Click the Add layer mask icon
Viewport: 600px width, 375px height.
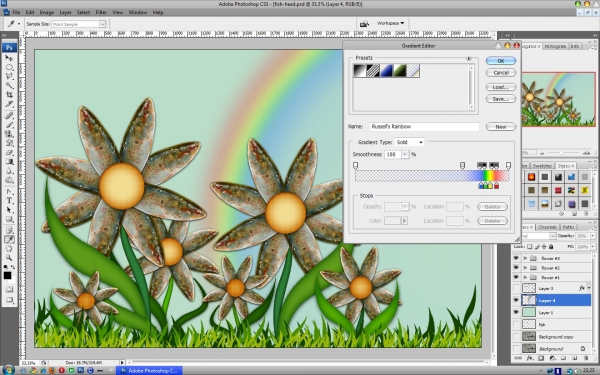541,358
